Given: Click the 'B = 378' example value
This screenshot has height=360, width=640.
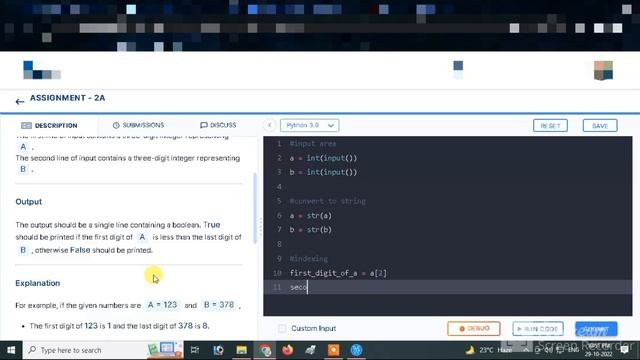Looking at the screenshot, I should point(218,305).
